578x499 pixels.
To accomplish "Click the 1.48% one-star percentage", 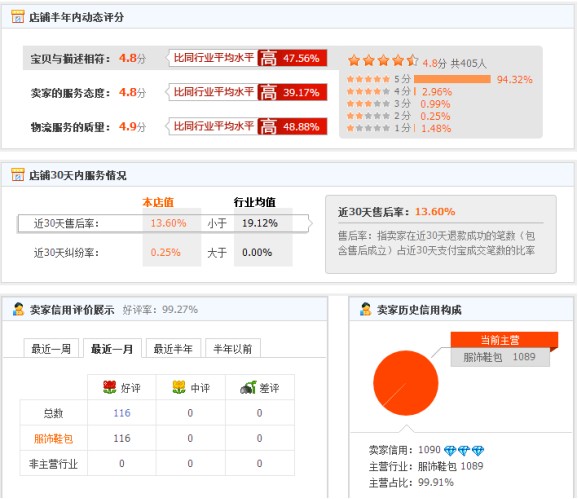I will (436, 128).
